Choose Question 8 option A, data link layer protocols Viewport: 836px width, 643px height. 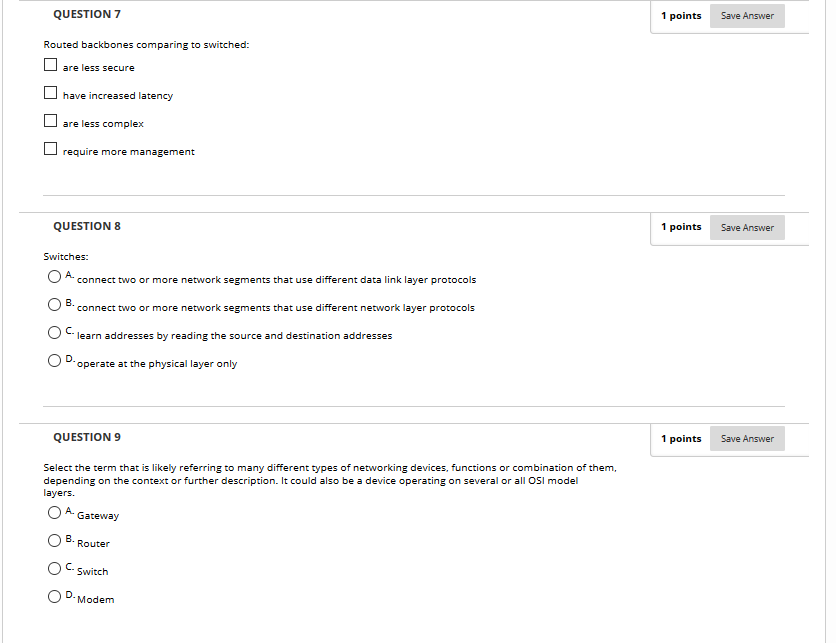[x=54, y=277]
